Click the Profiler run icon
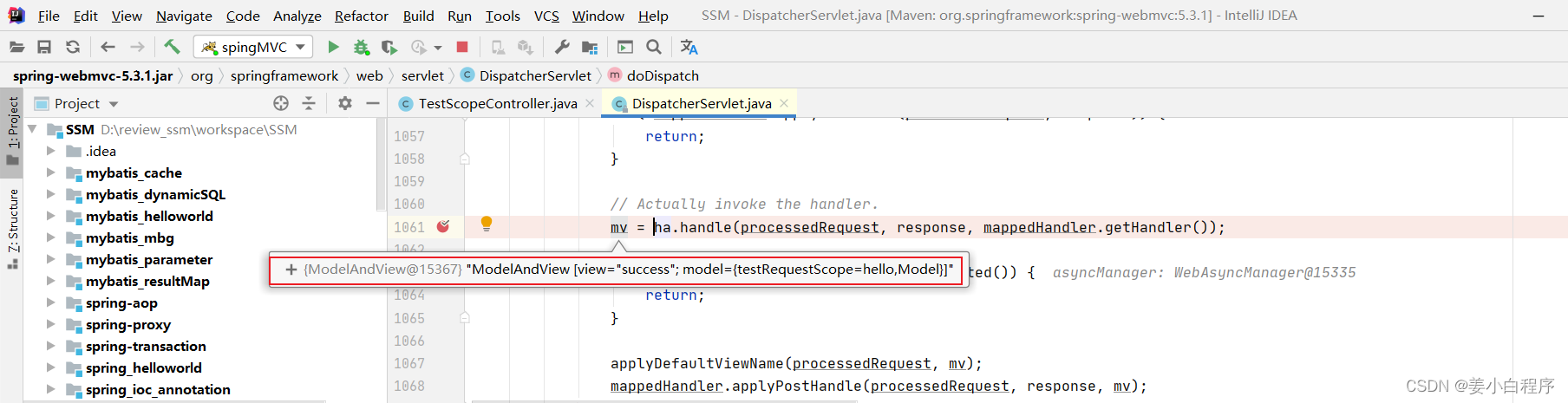The width and height of the screenshot is (1568, 403). coord(419,47)
